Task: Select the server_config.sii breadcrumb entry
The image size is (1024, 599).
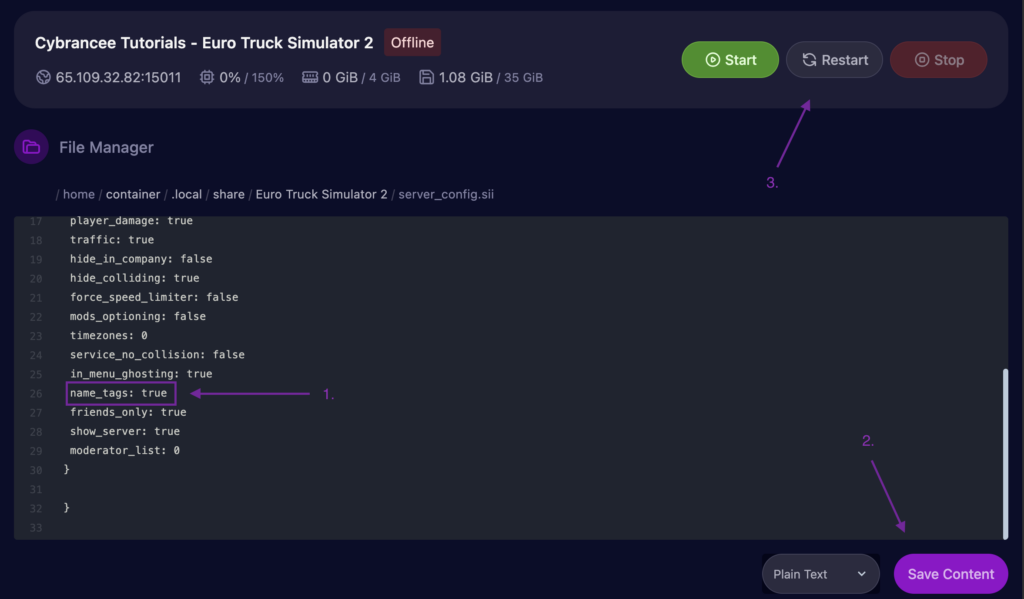Action: [446, 194]
